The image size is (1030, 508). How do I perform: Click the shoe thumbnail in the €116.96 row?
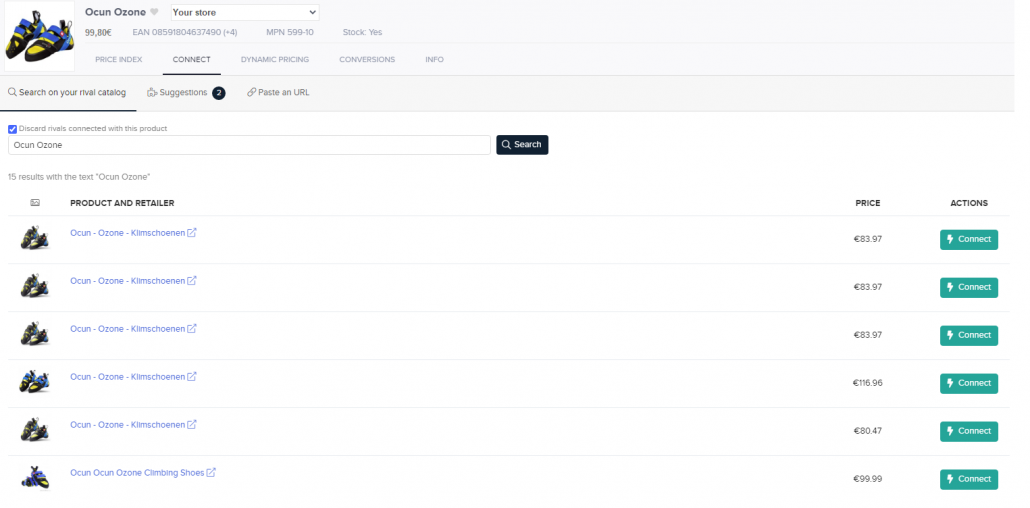[x=35, y=382]
